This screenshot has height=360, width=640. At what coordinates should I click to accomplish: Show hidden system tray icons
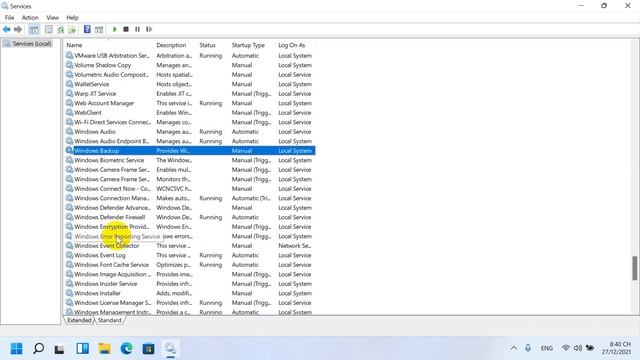pyautogui.click(x=514, y=348)
